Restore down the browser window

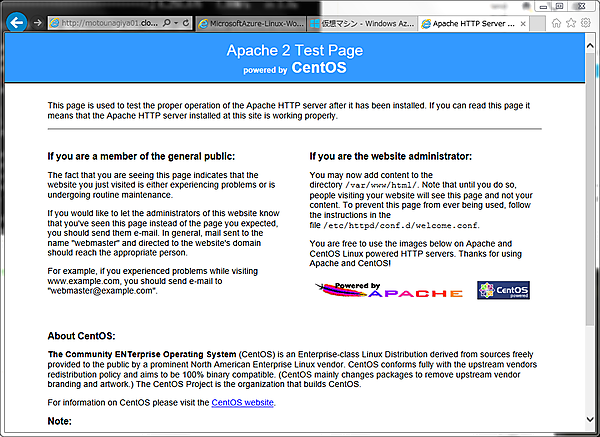point(559,6)
